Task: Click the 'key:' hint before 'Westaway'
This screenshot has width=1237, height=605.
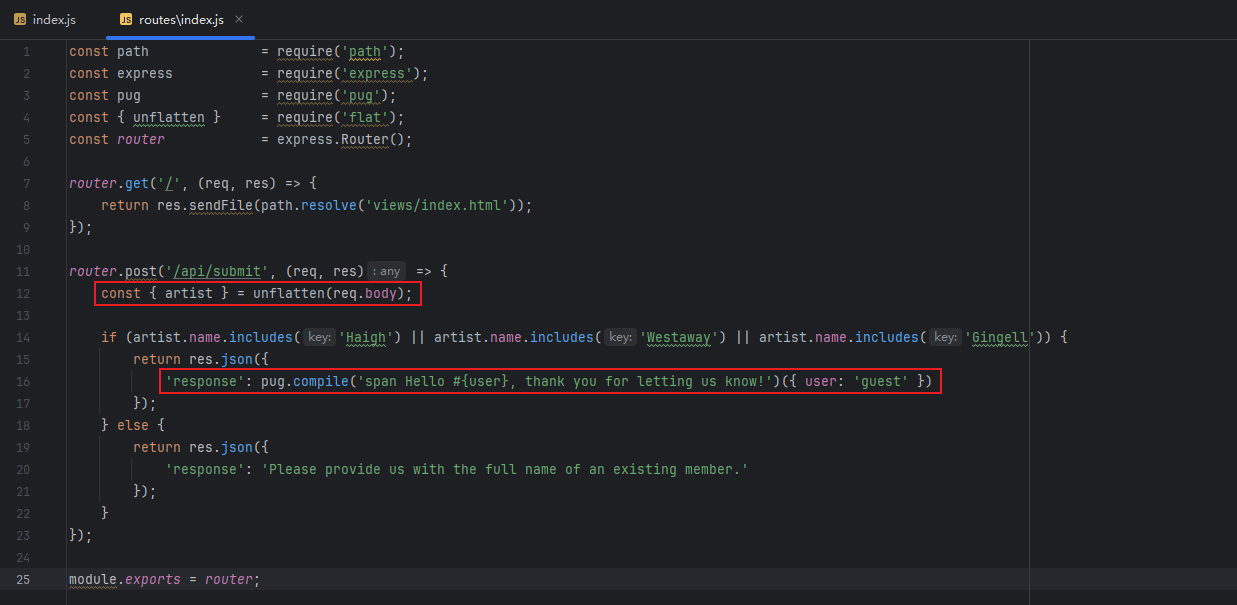Action: point(620,337)
